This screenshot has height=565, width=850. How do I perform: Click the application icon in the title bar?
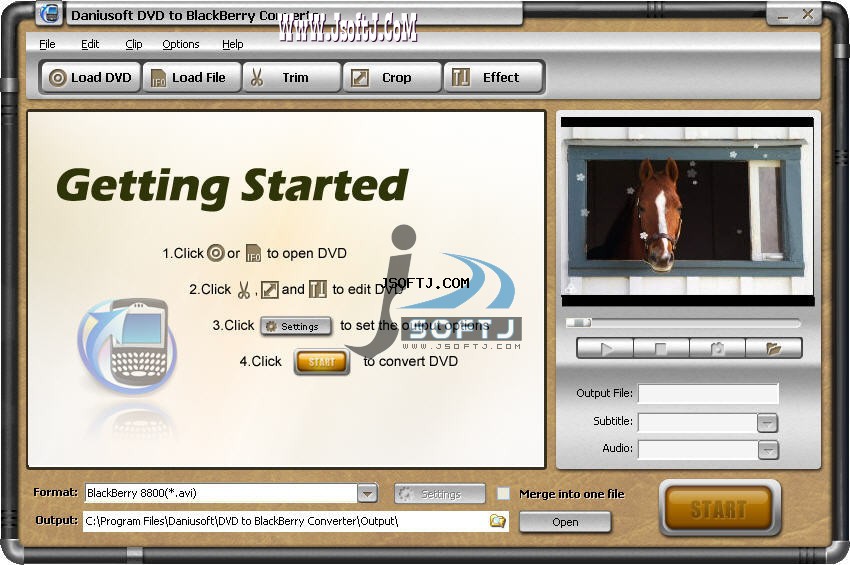pos(50,13)
